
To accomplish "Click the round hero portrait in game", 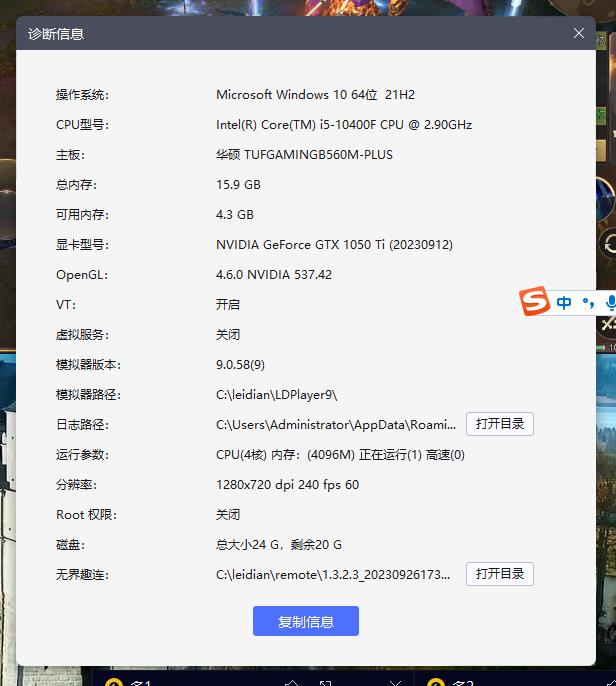I will point(607,198).
